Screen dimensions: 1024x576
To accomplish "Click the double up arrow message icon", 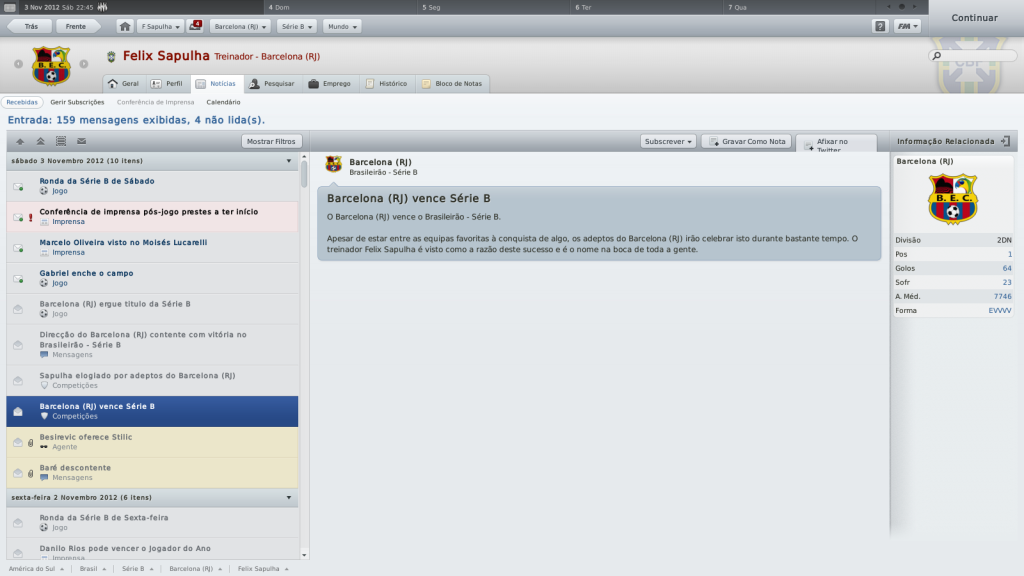I will [40, 141].
